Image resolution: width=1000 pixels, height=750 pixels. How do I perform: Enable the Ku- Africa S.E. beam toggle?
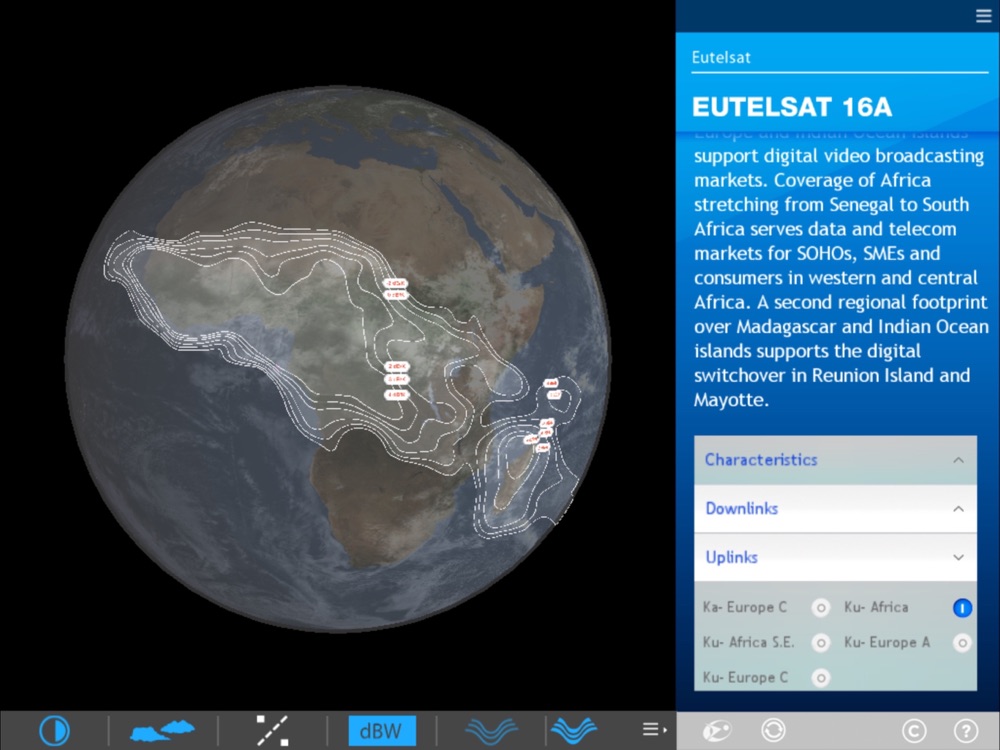821,643
